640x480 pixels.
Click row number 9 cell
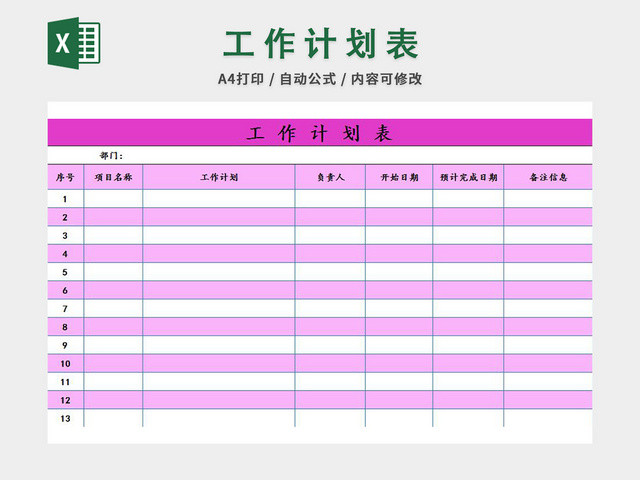click(x=66, y=345)
